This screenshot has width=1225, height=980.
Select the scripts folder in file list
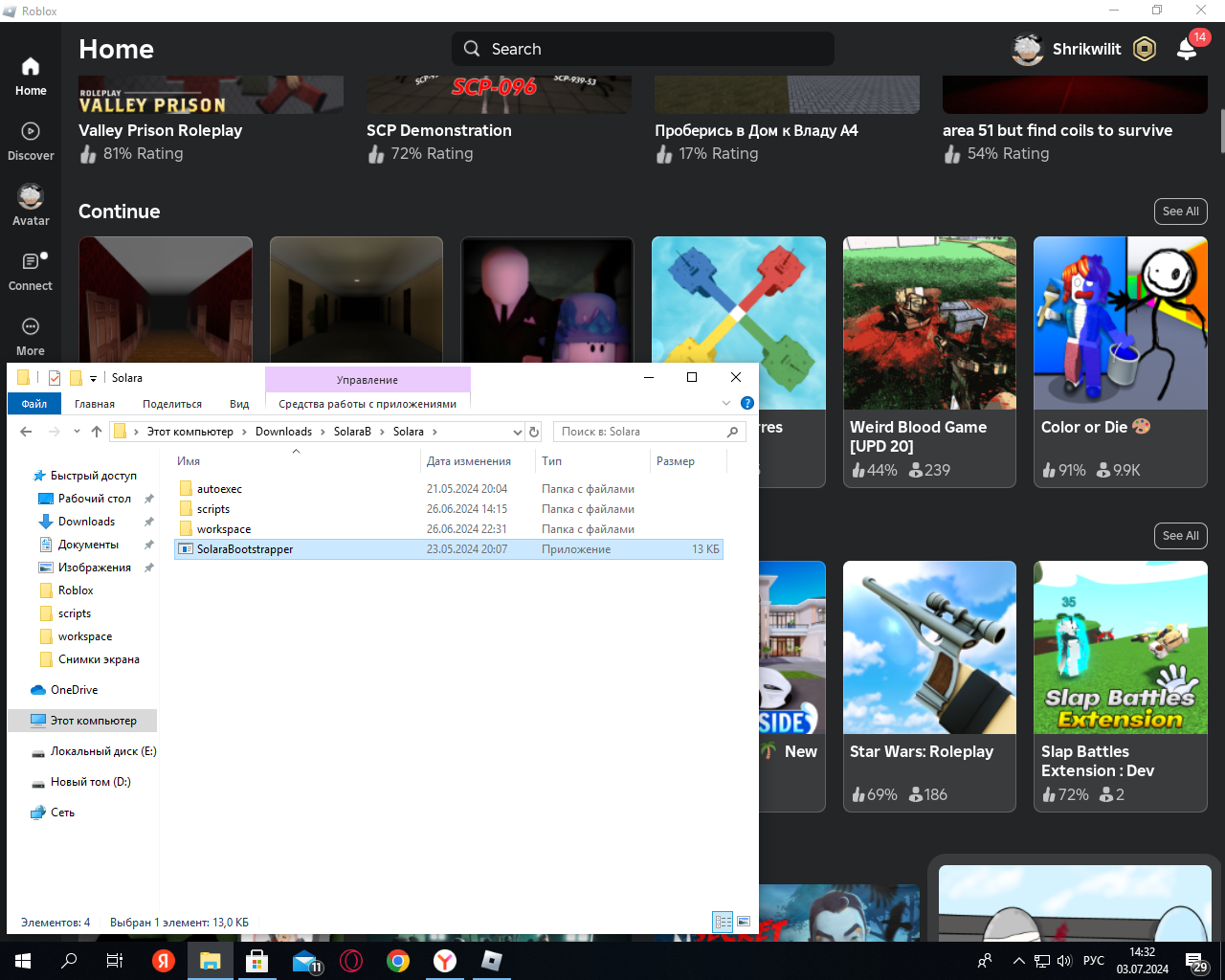[213, 509]
